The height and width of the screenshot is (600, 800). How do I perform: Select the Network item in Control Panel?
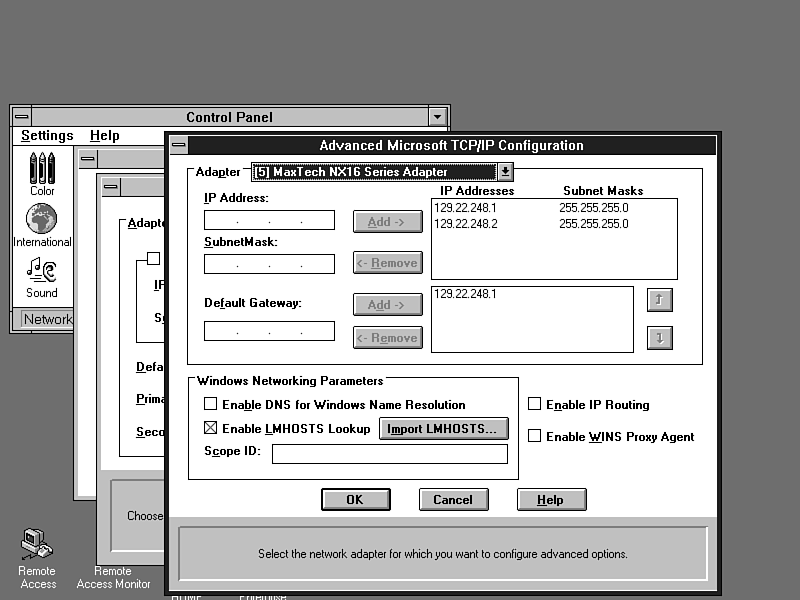click(x=48, y=319)
